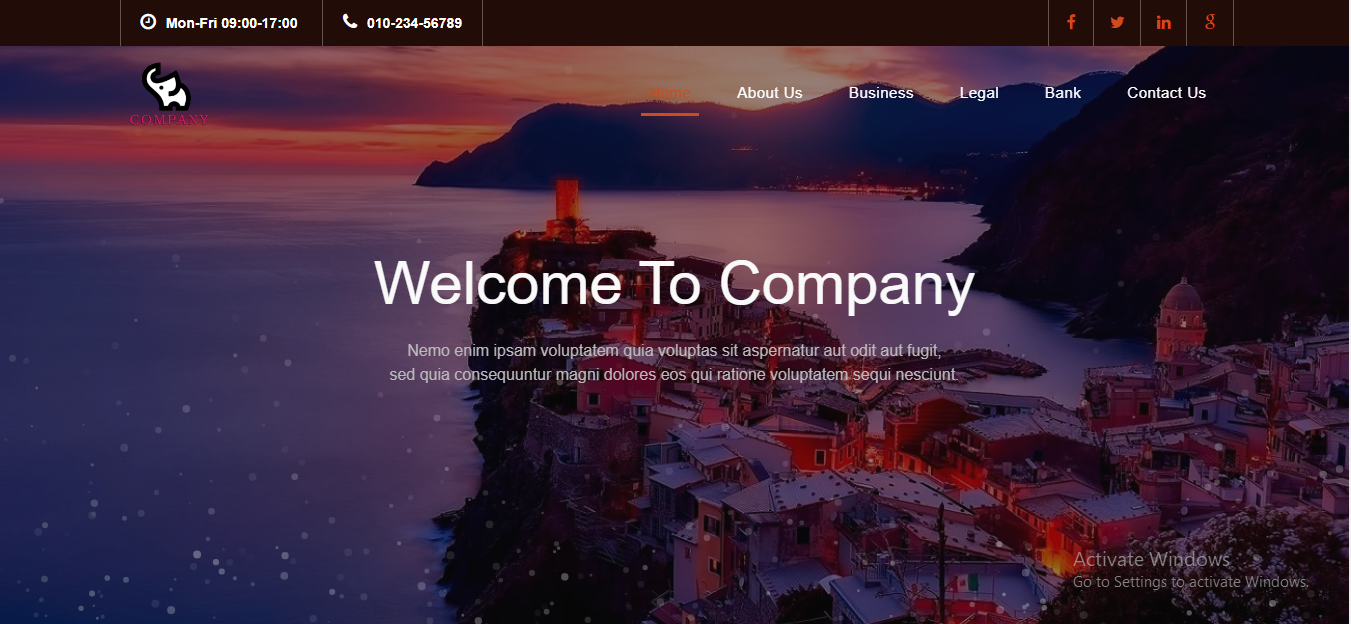Viewport: 1351px width, 624px height.
Task: Open the Google Plus icon
Action: 1210,22
